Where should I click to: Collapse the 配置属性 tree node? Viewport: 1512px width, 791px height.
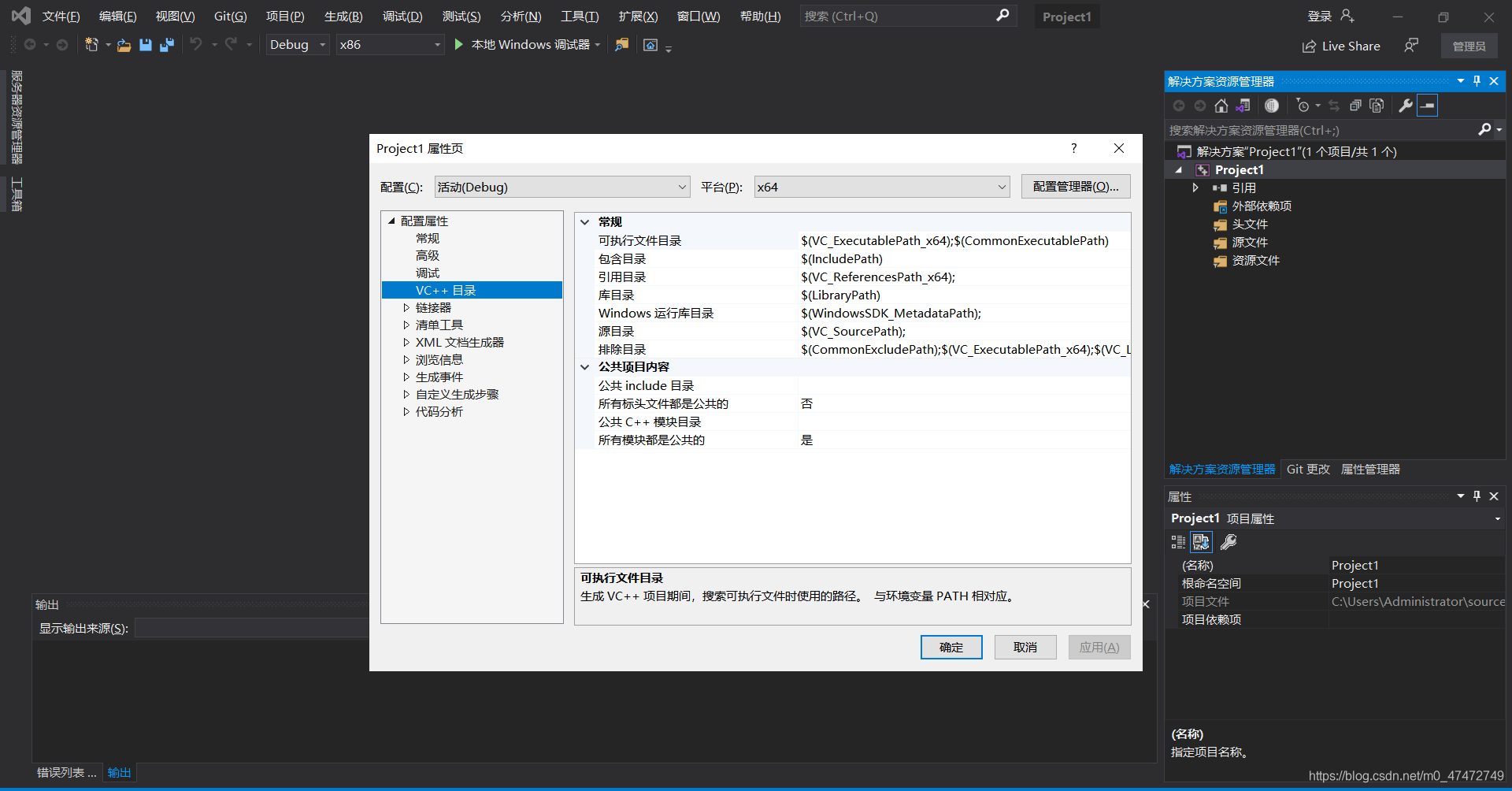click(391, 221)
